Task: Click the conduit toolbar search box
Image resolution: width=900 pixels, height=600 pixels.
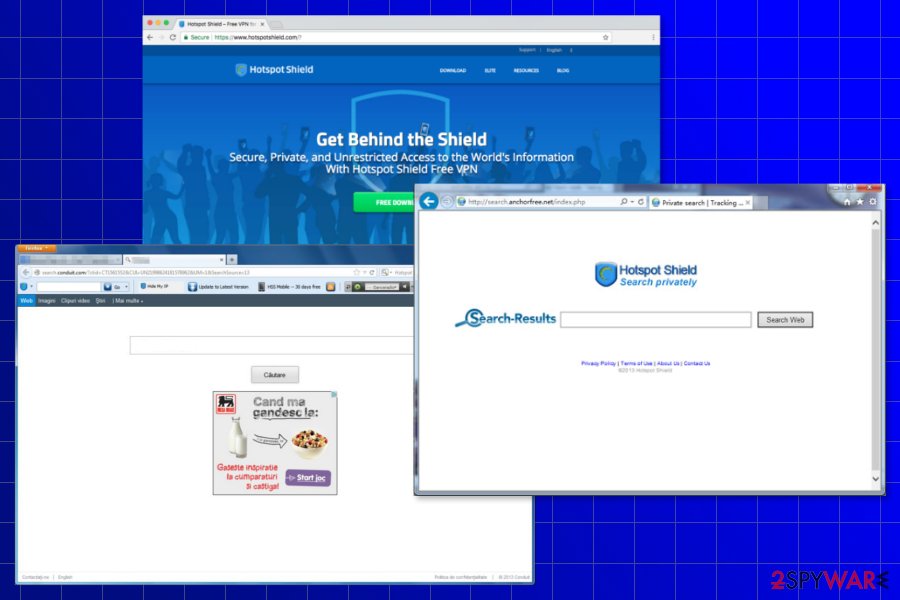Action: [68, 287]
